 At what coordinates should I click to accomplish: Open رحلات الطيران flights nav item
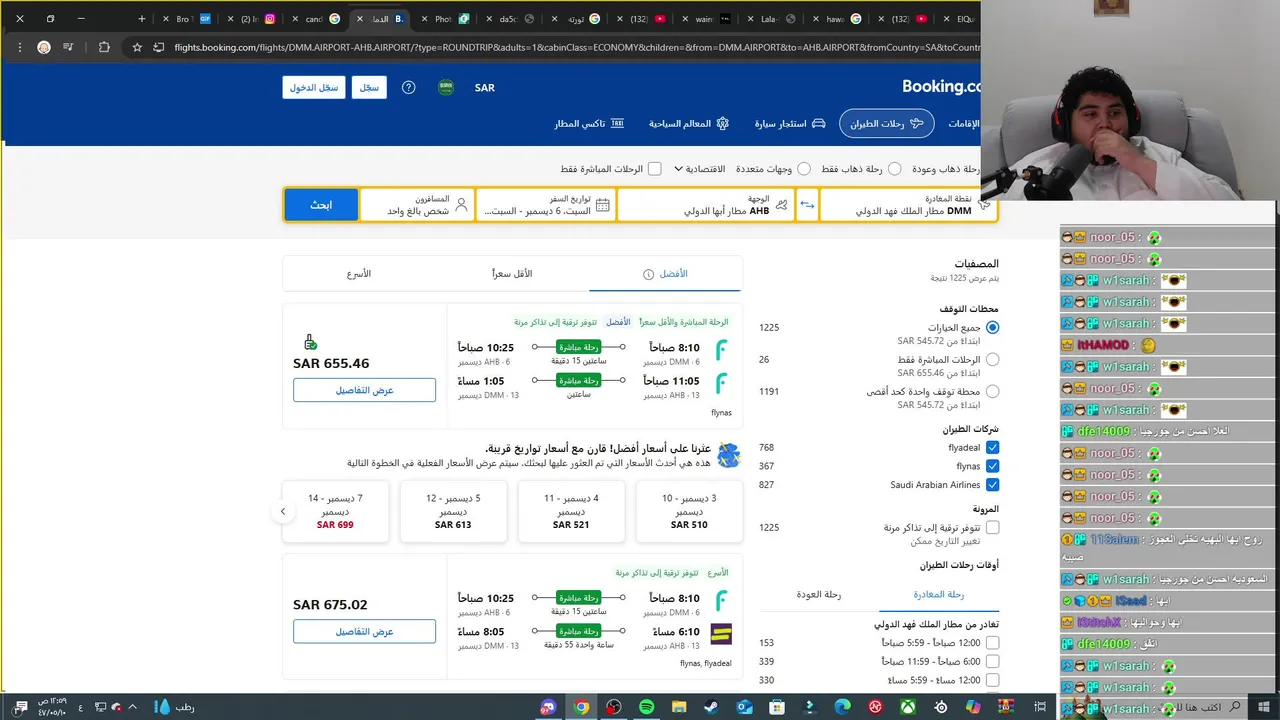(x=886, y=123)
